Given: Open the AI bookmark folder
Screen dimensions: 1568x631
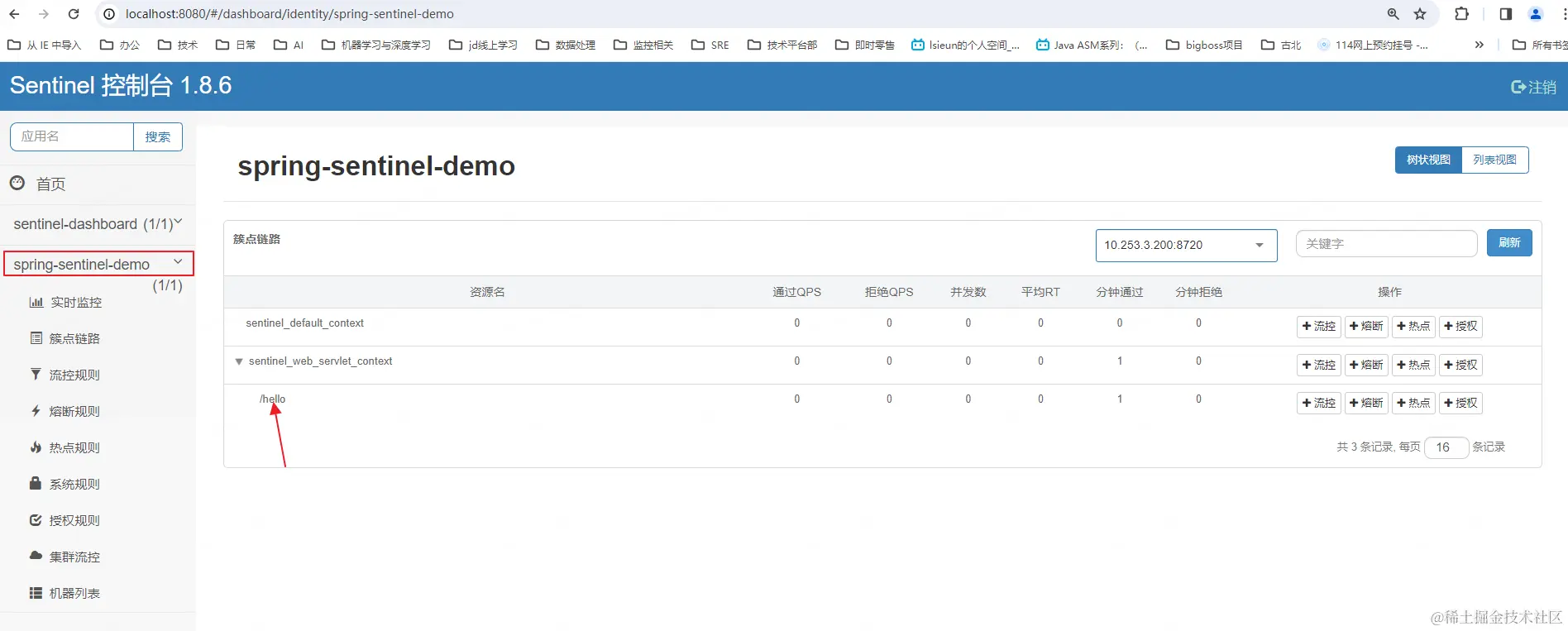Looking at the screenshot, I should pos(289,45).
